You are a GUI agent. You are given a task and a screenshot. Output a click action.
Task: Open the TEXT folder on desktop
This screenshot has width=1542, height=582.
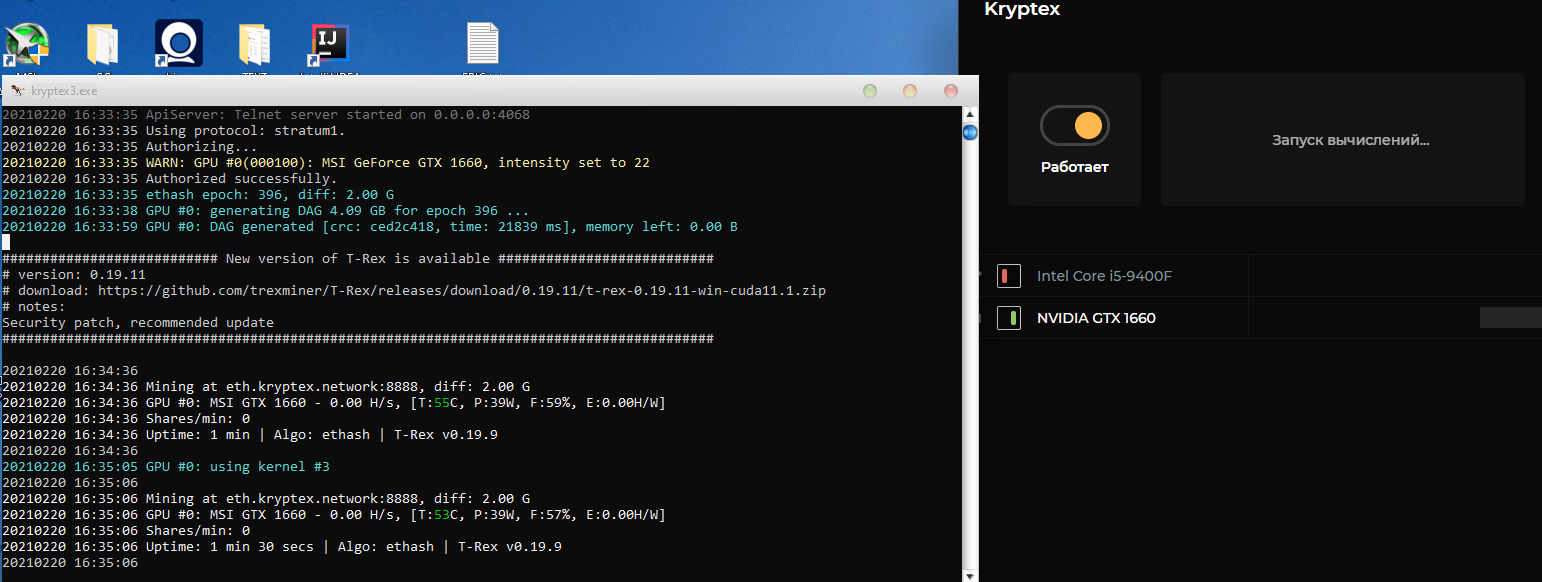[254, 45]
